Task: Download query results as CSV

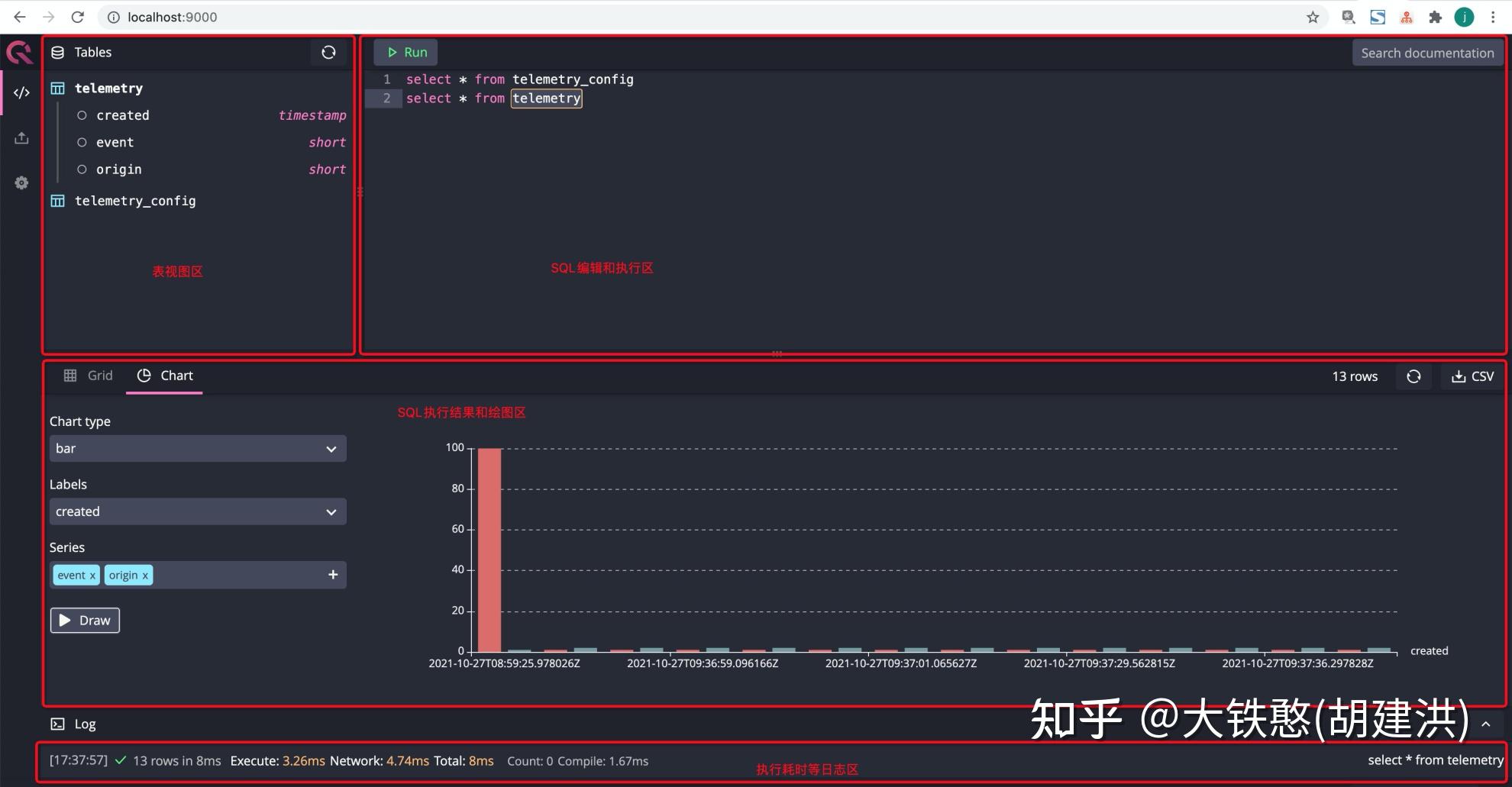Action: click(x=1472, y=376)
